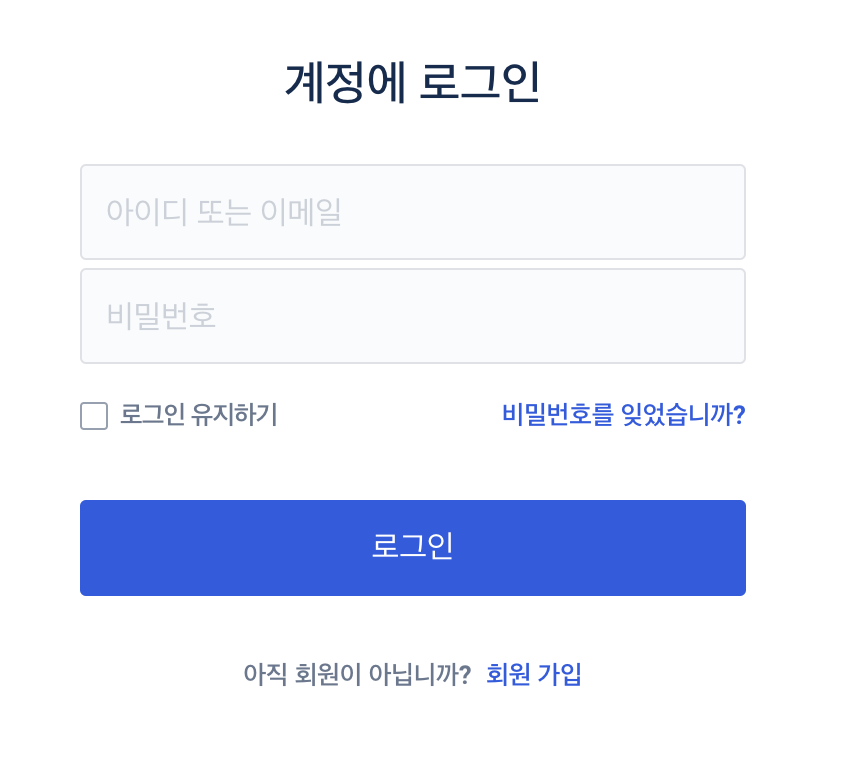Click the 아직 회원이 아닙니까? text
Screen dimensions: 856x764
[x=357, y=674]
